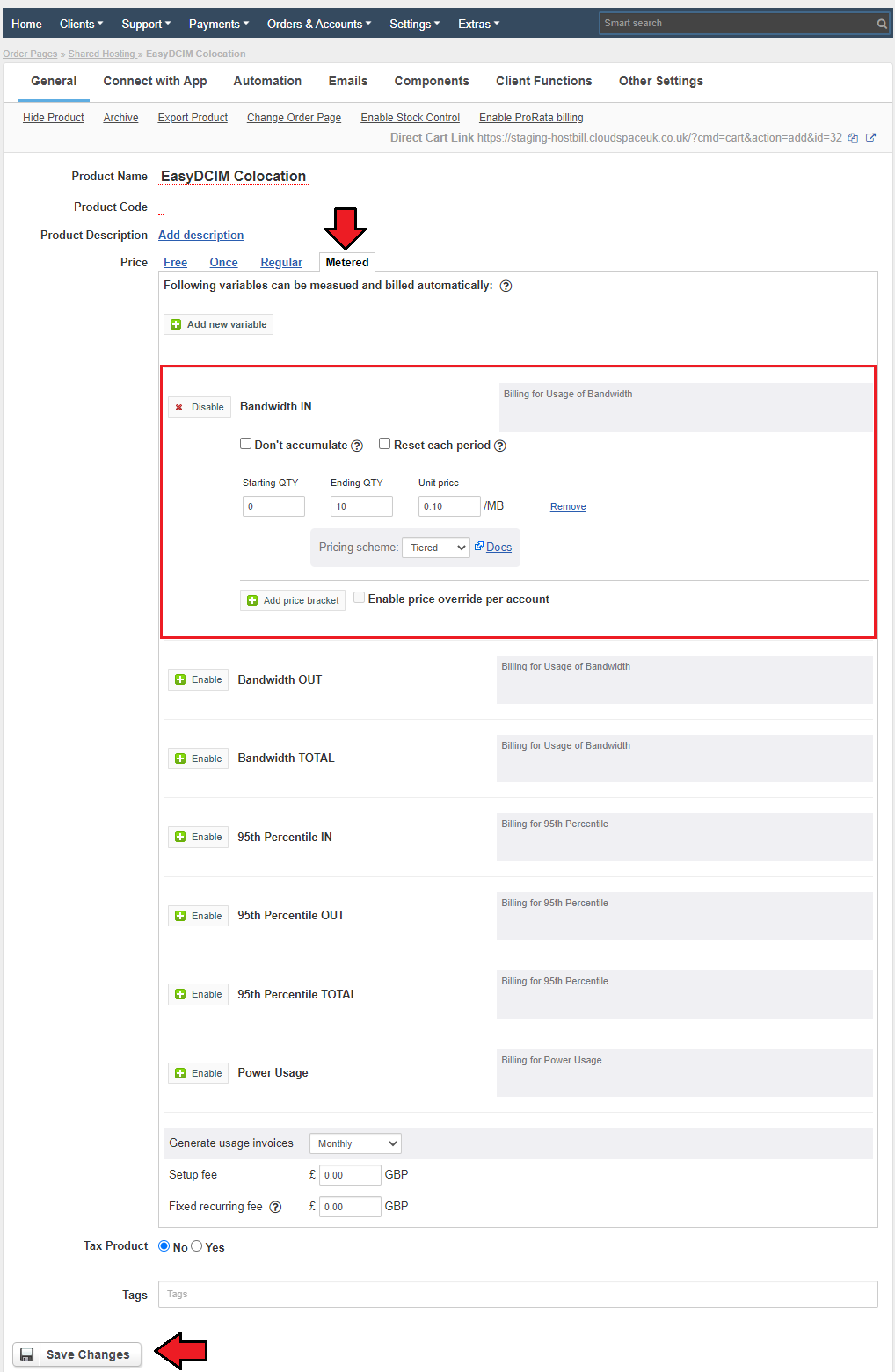Disable the Bandwidth IN variable

pyautogui.click(x=200, y=407)
